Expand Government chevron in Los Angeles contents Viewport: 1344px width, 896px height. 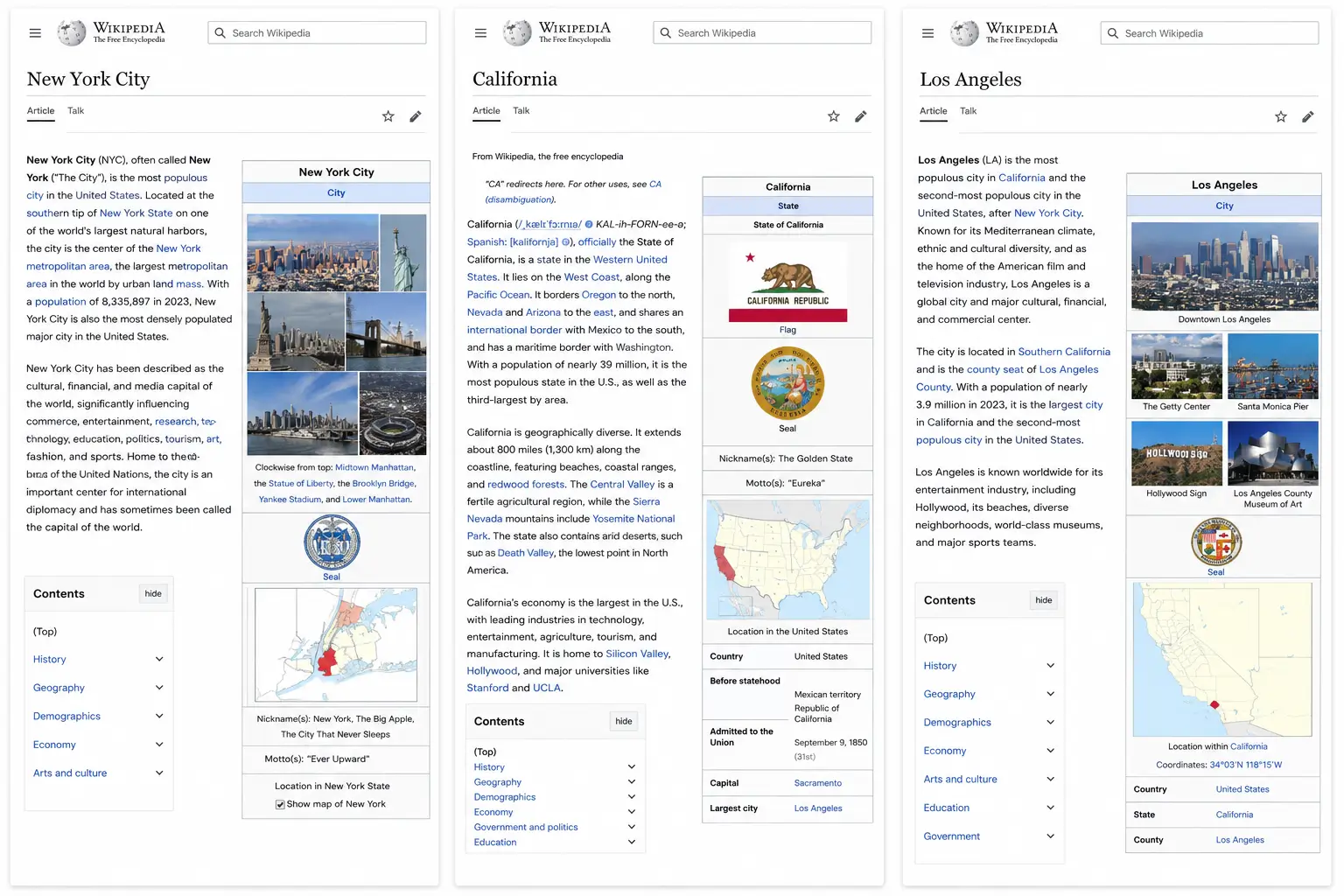coord(1051,836)
